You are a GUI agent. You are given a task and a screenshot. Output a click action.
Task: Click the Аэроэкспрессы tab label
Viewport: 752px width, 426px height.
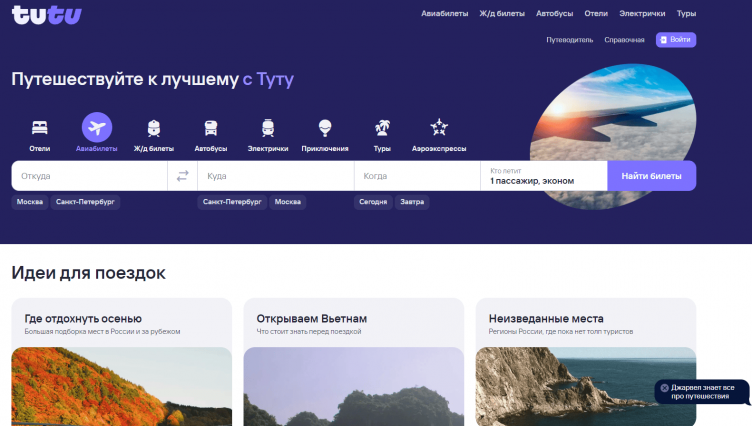439,149
